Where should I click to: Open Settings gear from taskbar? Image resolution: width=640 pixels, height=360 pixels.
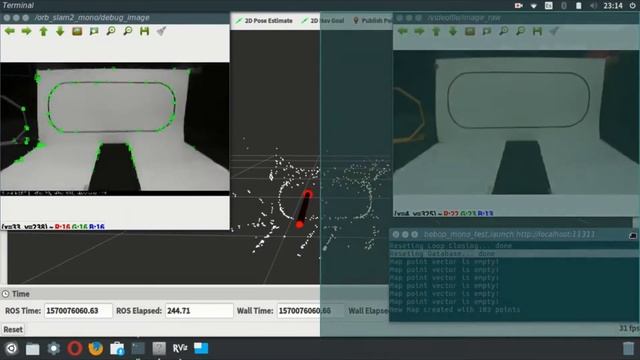(53, 349)
